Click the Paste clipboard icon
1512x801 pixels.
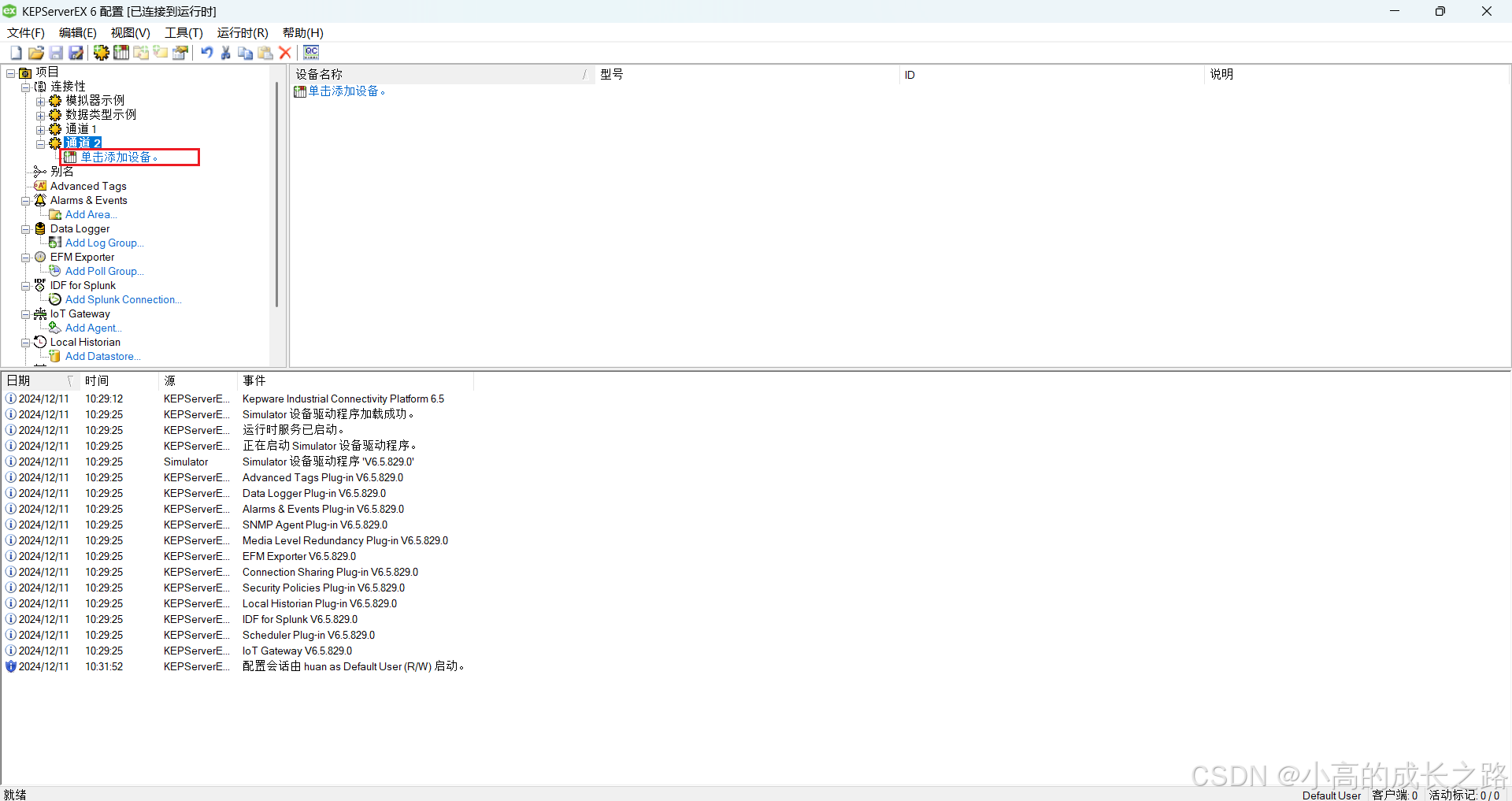[x=265, y=53]
